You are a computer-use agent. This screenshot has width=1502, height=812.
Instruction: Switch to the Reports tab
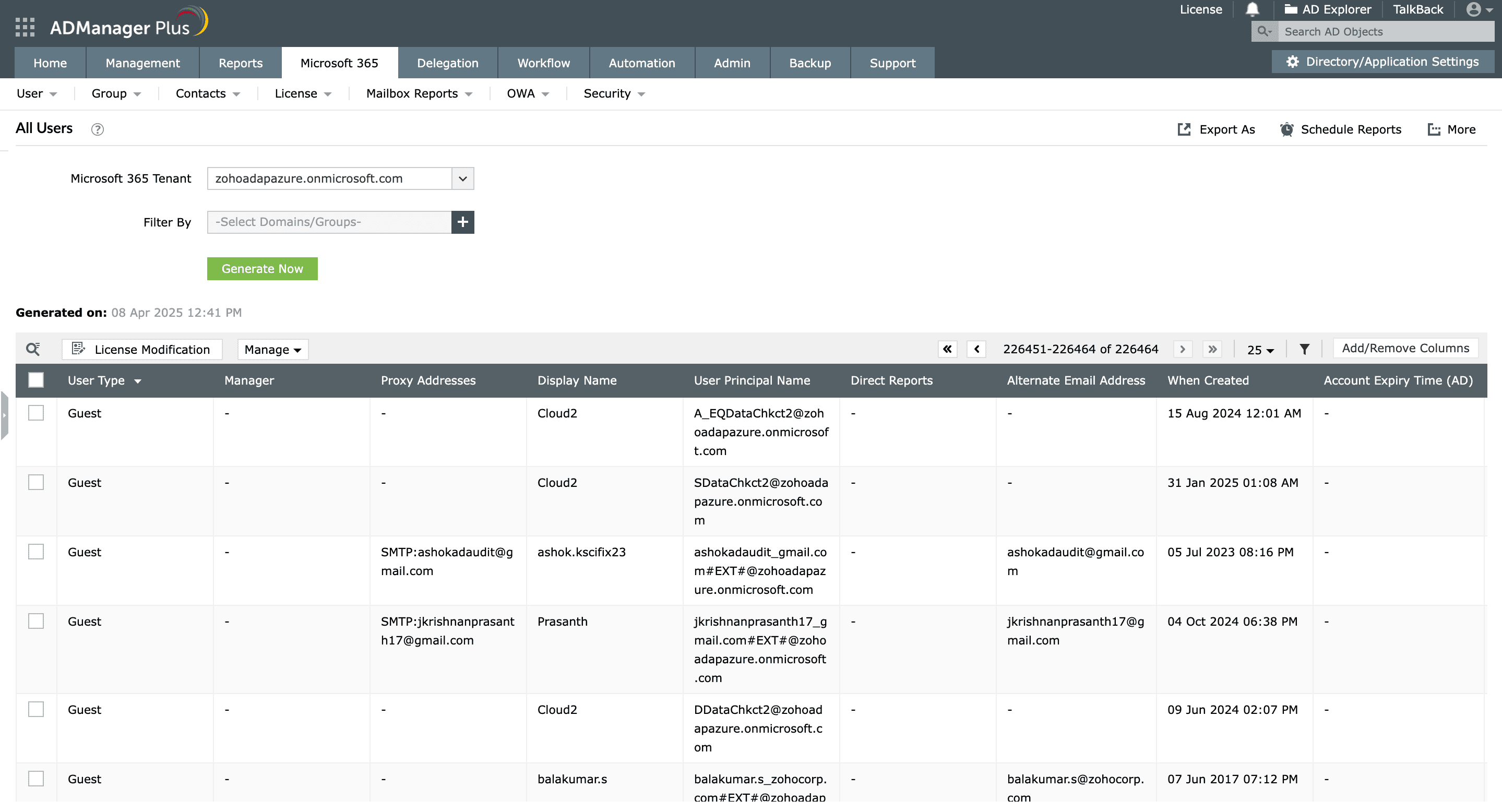pyautogui.click(x=240, y=63)
